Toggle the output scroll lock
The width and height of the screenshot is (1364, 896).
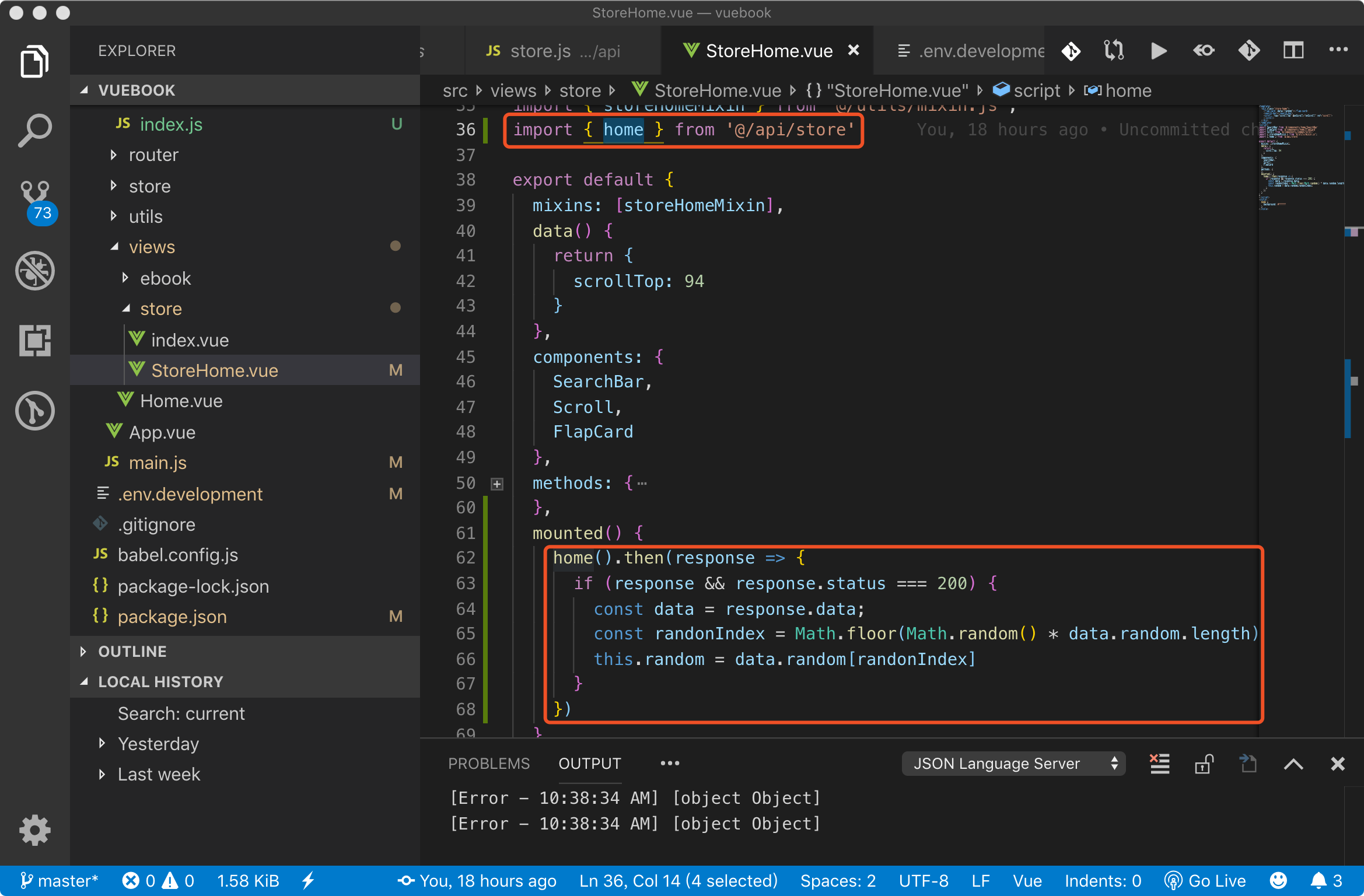(x=1204, y=764)
